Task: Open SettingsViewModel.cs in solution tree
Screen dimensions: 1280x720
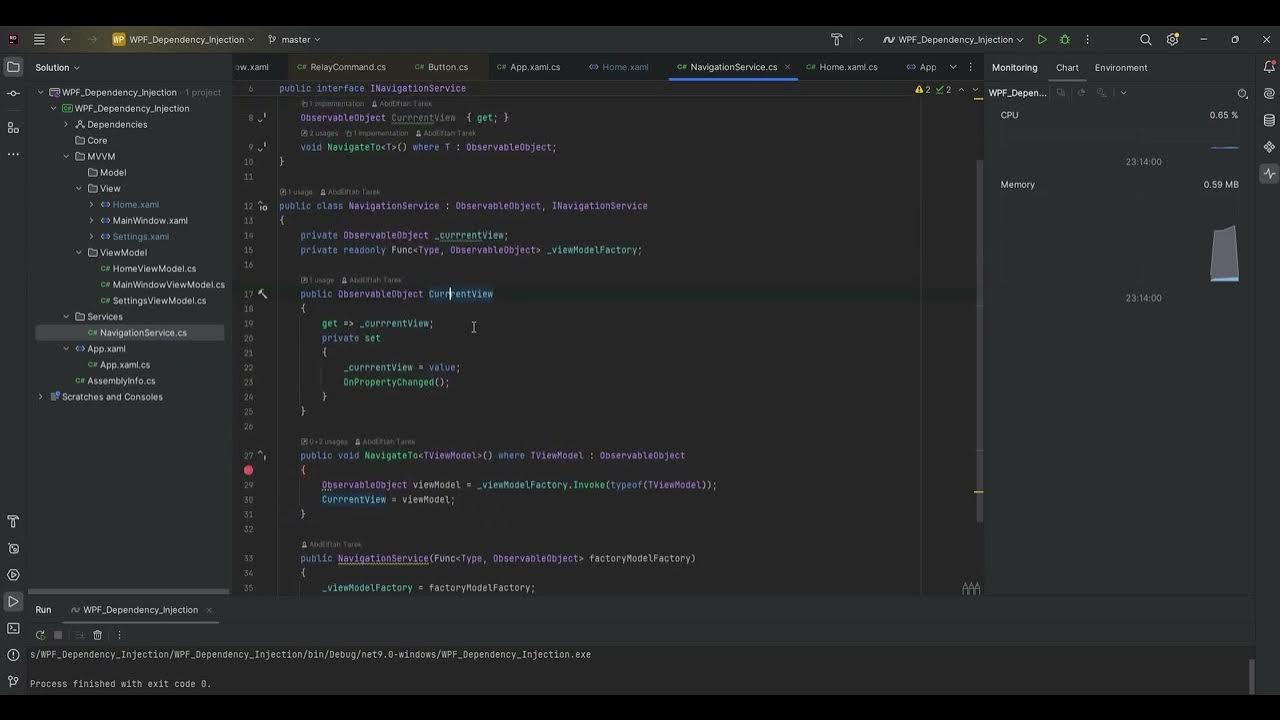Action: click(x=153, y=300)
